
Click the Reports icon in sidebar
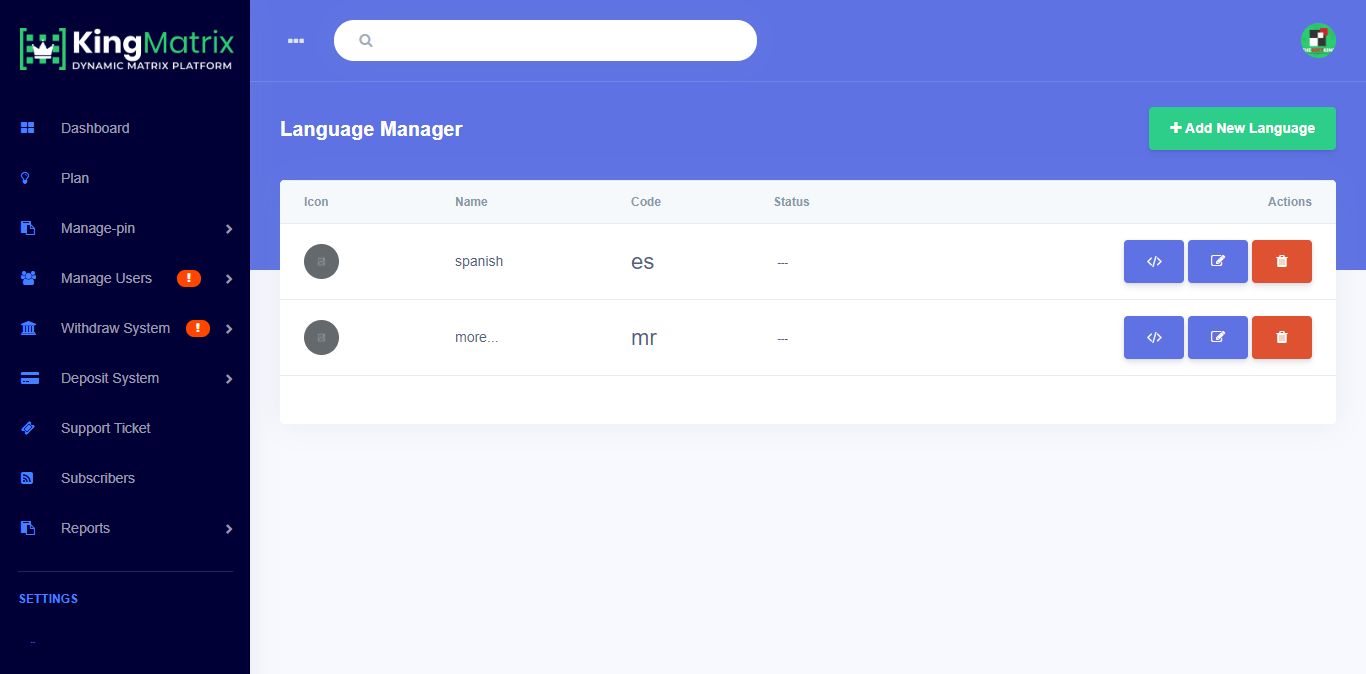coord(28,528)
